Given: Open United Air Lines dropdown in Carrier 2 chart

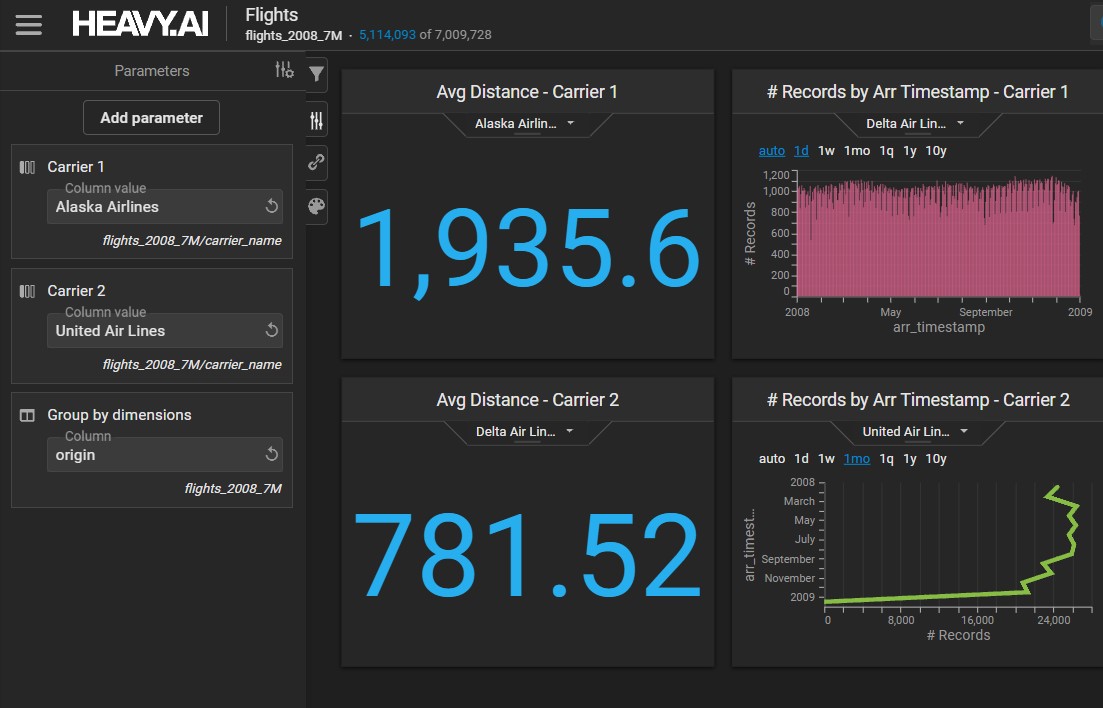Looking at the screenshot, I should [916, 432].
